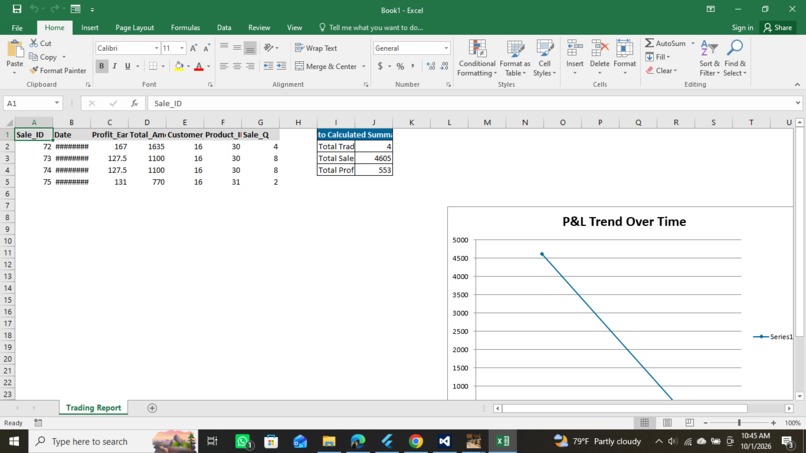This screenshot has height=453, width=806.
Task: Click the Insert Function fx icon
Action: [134, 103]
